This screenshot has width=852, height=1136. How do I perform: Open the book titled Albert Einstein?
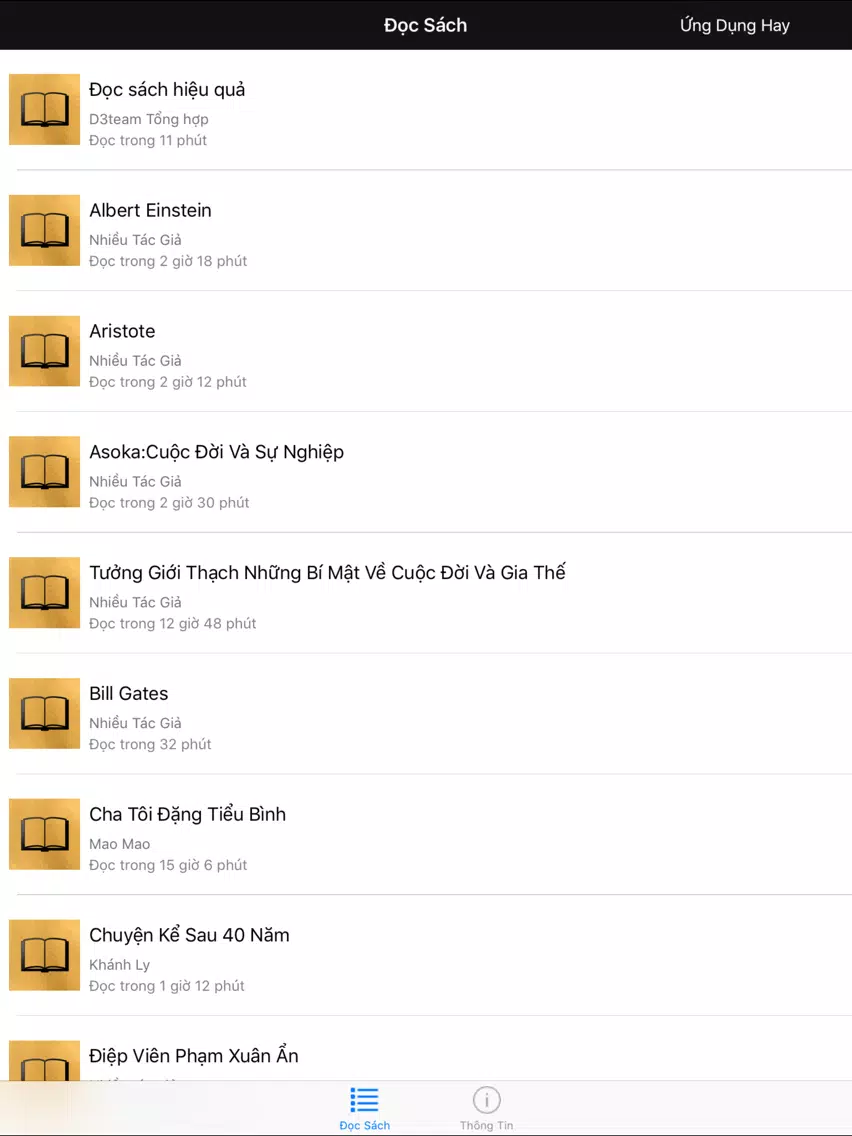click(151, 210)
